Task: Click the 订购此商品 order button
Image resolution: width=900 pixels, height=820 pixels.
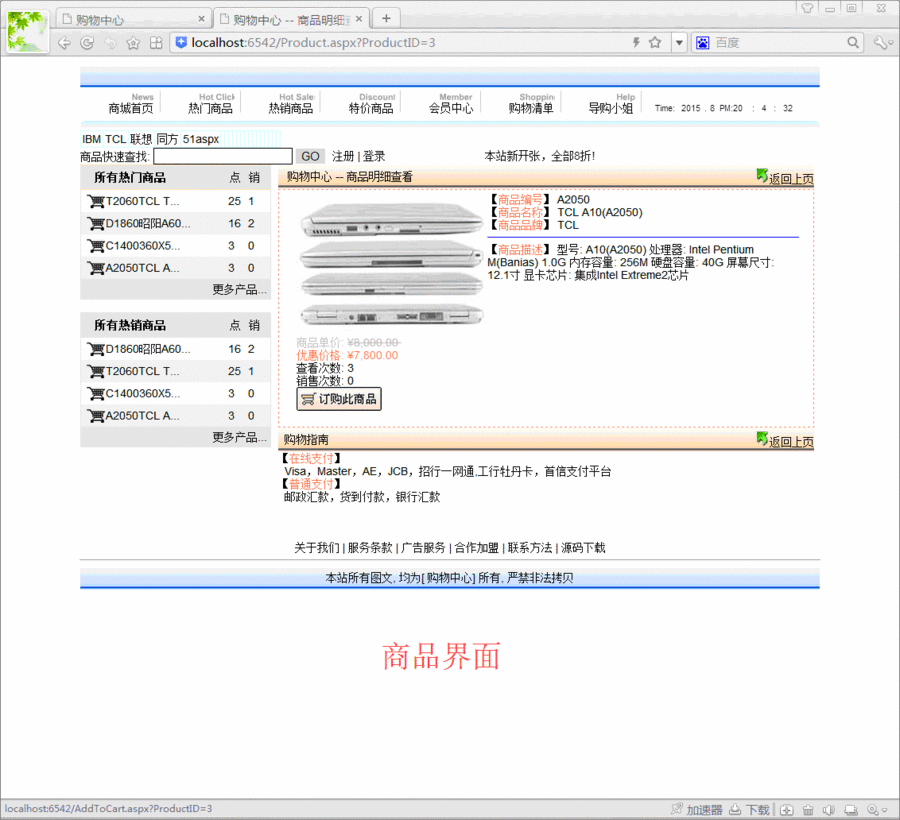Action: pos(339,398)
